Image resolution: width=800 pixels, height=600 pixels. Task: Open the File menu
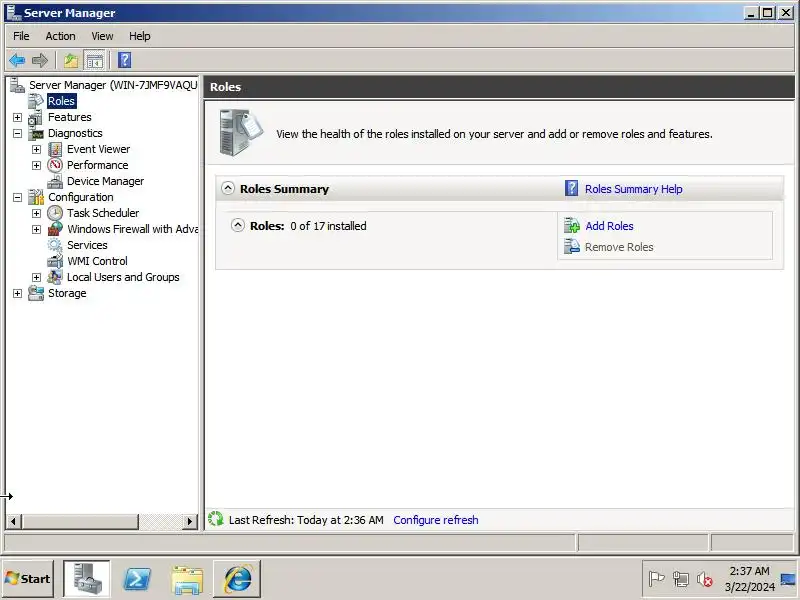pos(21,36)
